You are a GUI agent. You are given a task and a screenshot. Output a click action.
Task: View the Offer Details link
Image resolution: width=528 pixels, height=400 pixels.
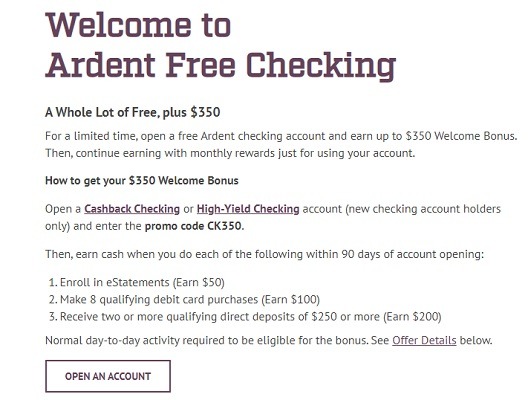(x=424, y=340)
